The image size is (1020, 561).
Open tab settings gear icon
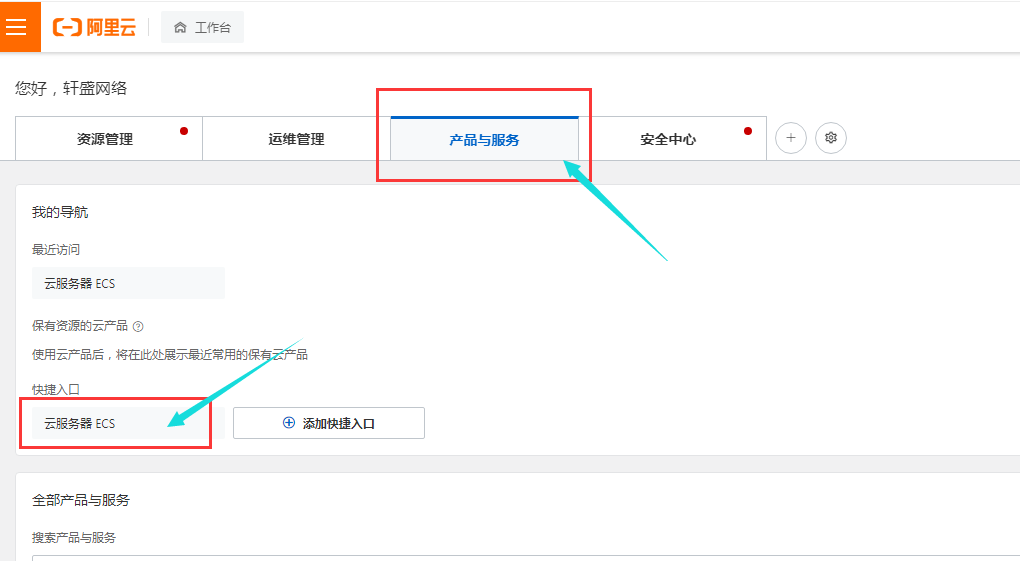[x=831, y=138]
